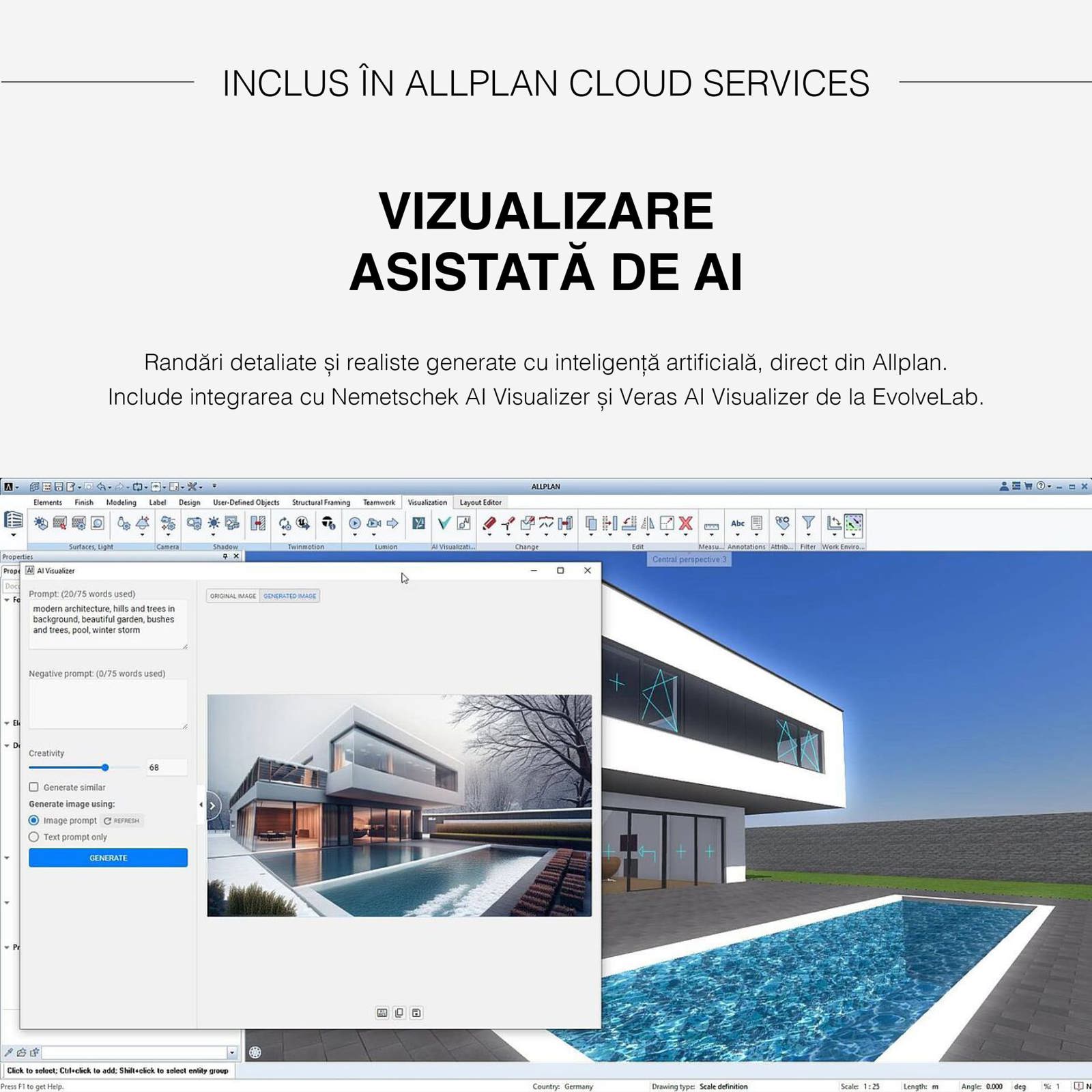Click the copy elements icon in Edit group
The height and width of the screenshot is (1092, 1092).
coord(591,523)
